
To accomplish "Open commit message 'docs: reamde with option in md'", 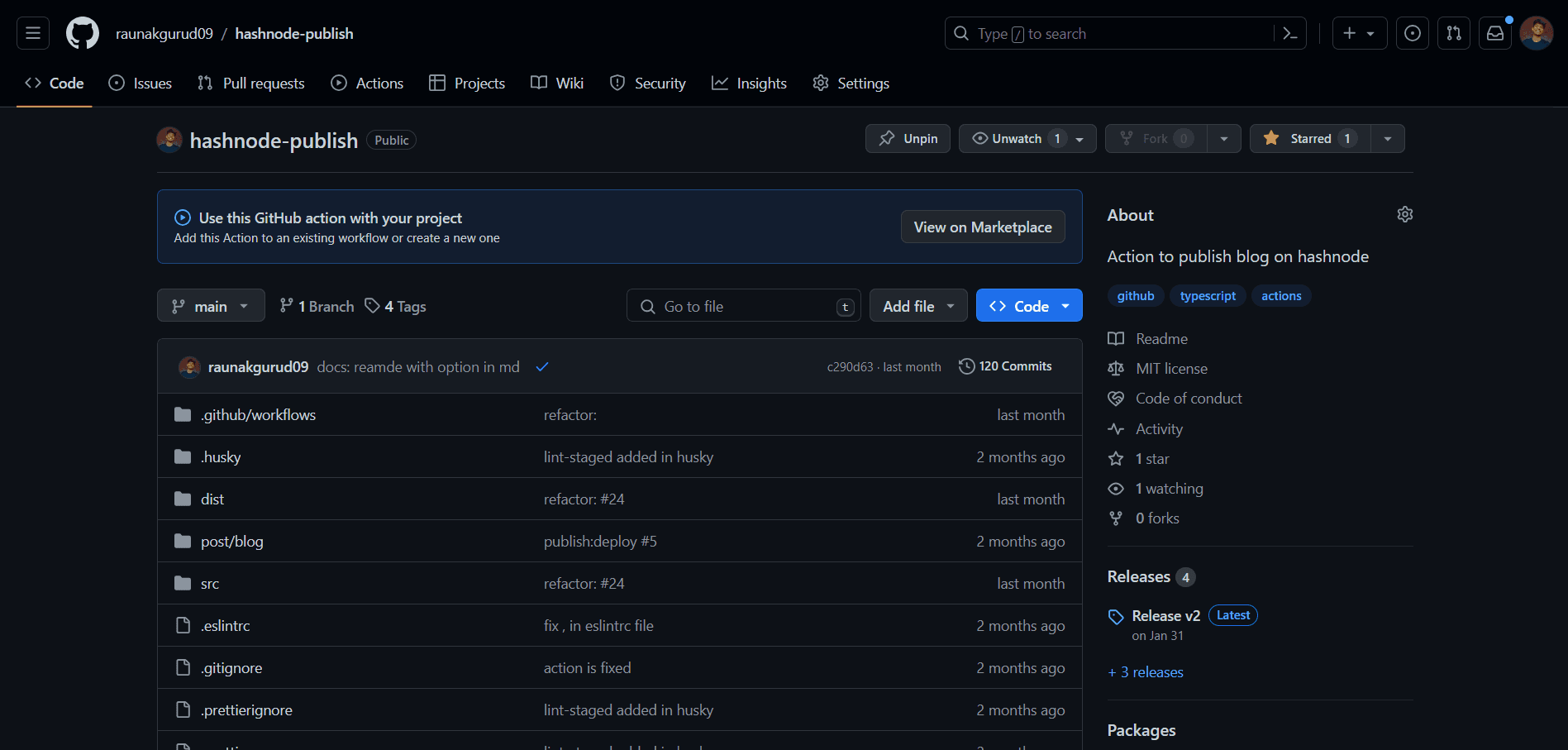I will (x=418, y=366).
